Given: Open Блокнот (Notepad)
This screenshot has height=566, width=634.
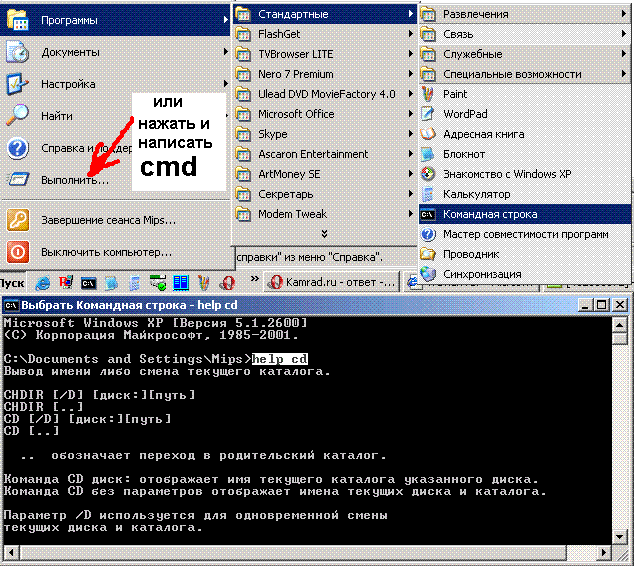Looking at the screenshot, I should pos(464,154).
